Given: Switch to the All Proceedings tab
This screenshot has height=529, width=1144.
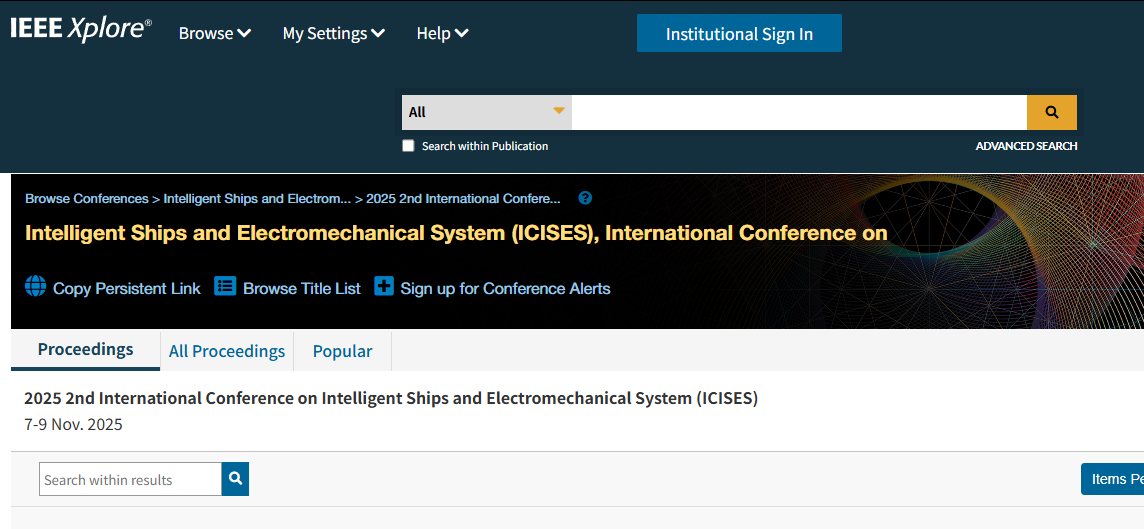Looking at the screenshot, I should click(227, 351).
